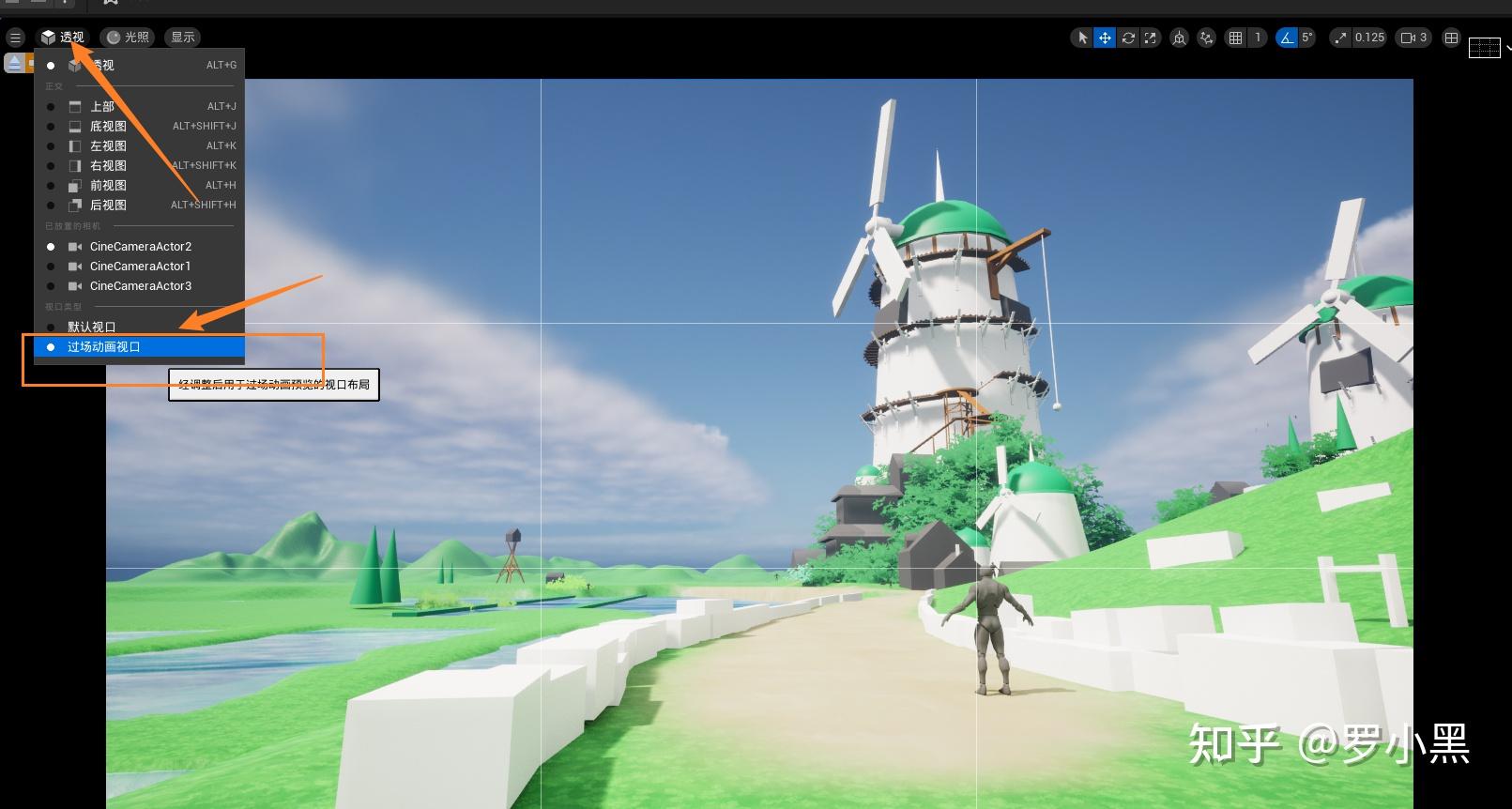
Task: Open the 显示 show flags menu
Action: pos(183,38)
